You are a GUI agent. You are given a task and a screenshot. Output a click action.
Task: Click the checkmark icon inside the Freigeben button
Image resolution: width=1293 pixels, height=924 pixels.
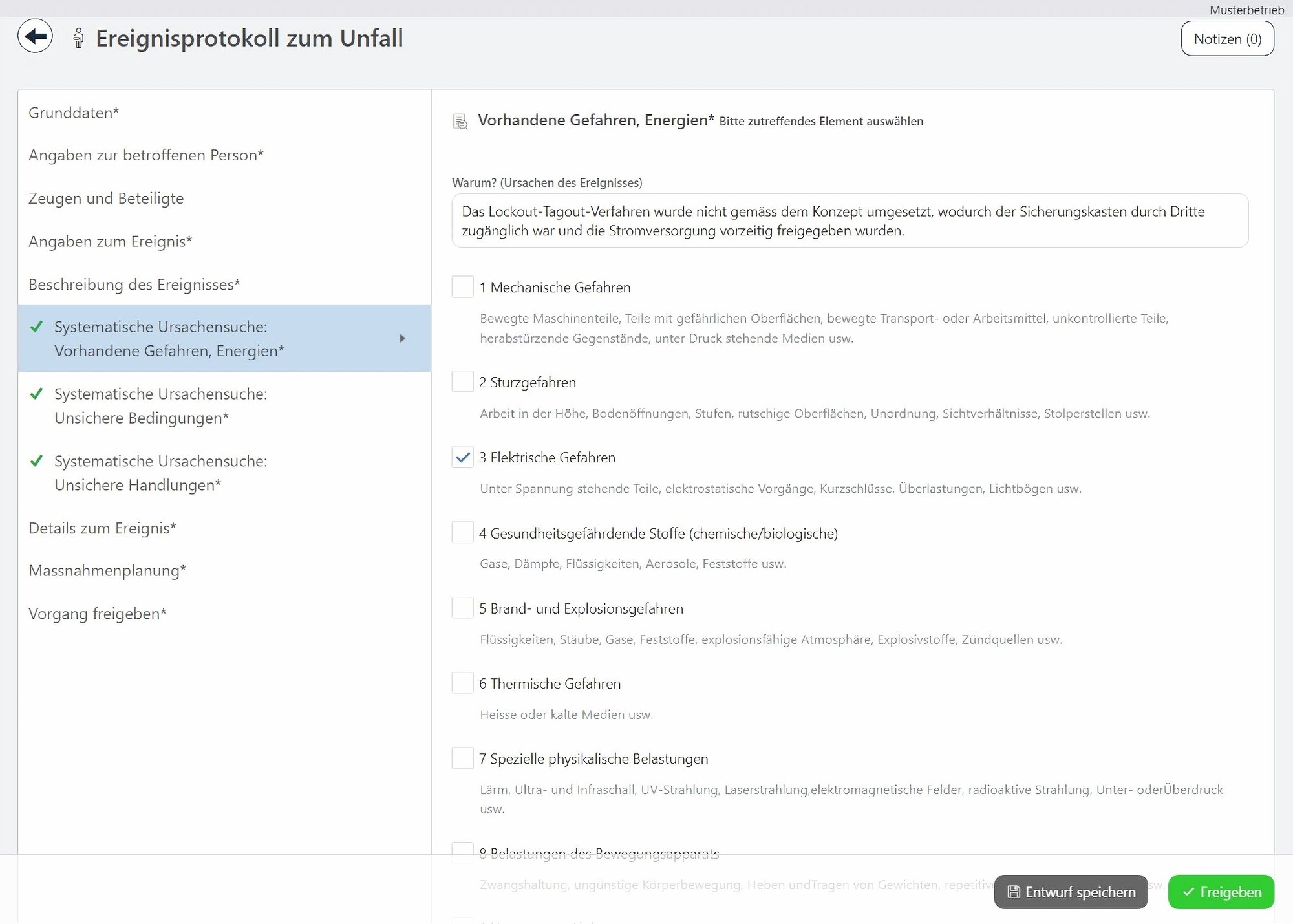point(1188,892)
